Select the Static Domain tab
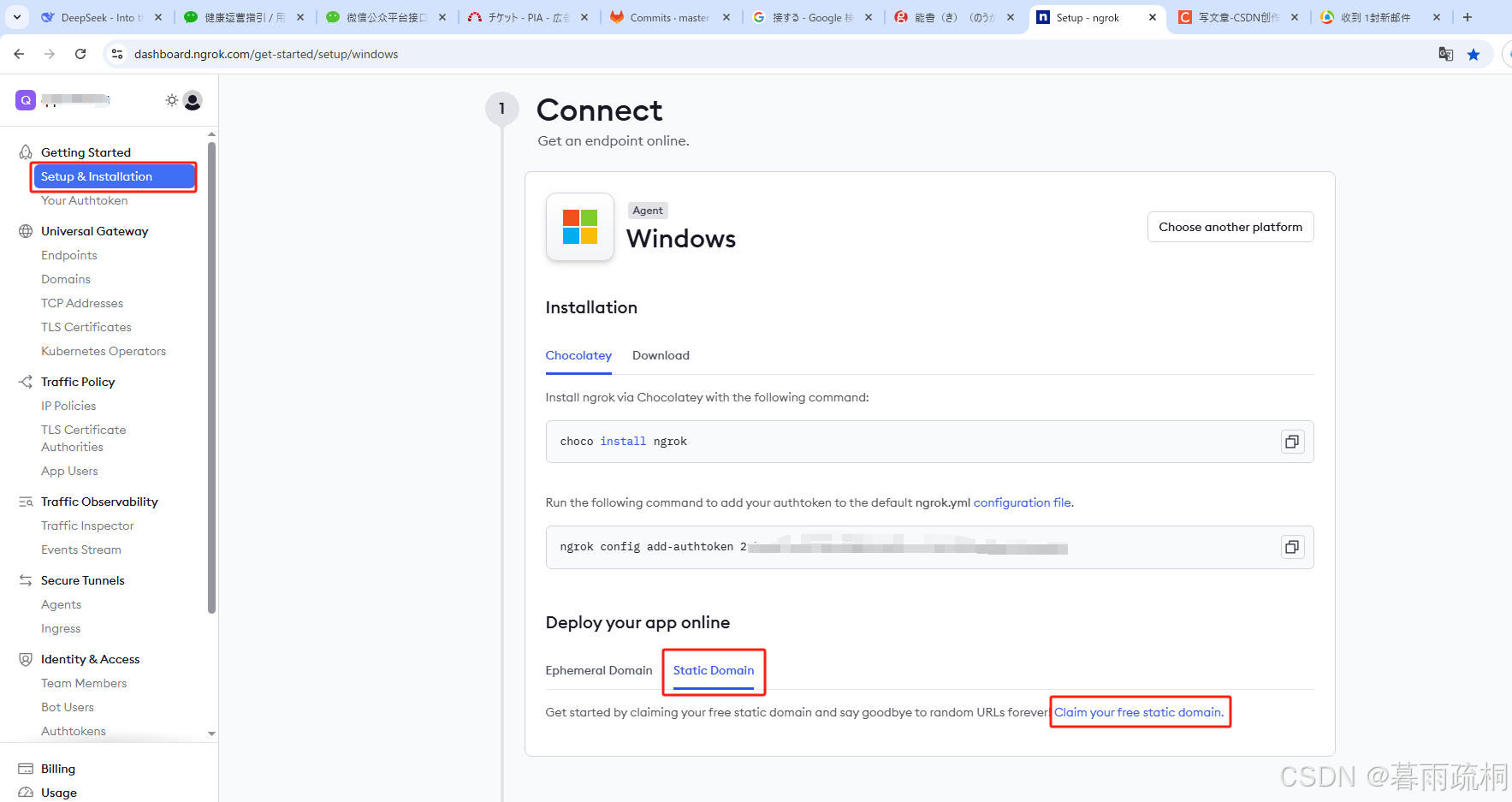This screenshot has width=1512, height=802. click(x=714, y=670)
